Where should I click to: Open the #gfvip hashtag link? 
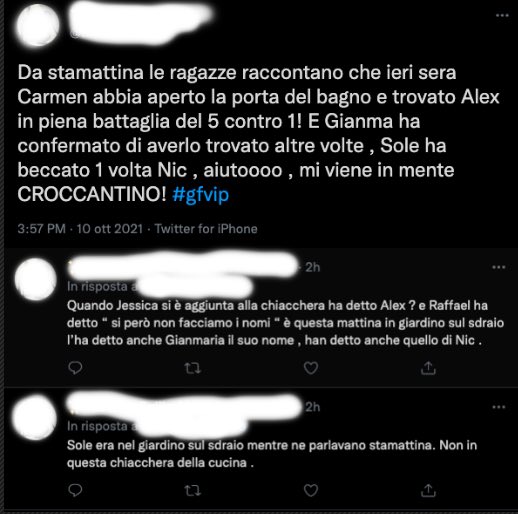pyautogui.click(x=201, y=194)
